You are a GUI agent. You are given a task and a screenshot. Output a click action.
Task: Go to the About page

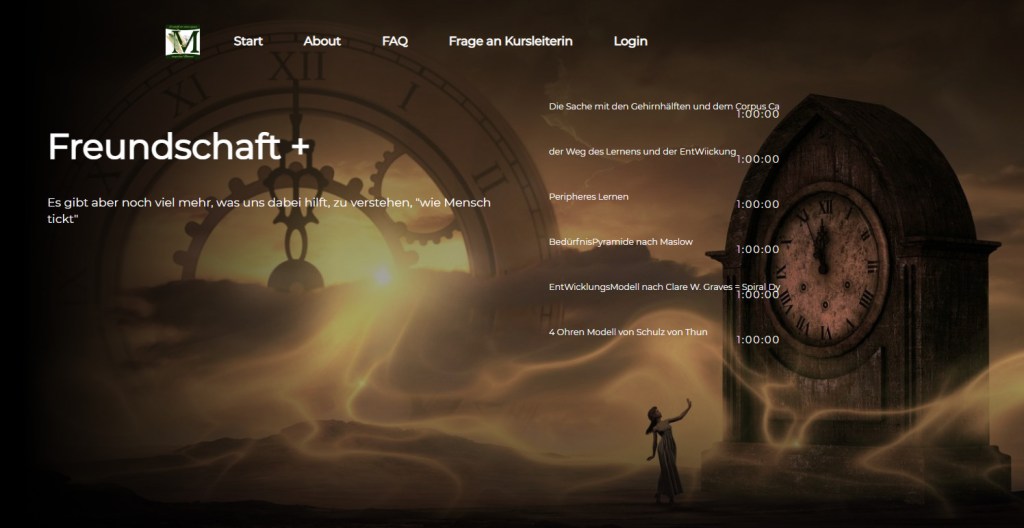(322, 41)
